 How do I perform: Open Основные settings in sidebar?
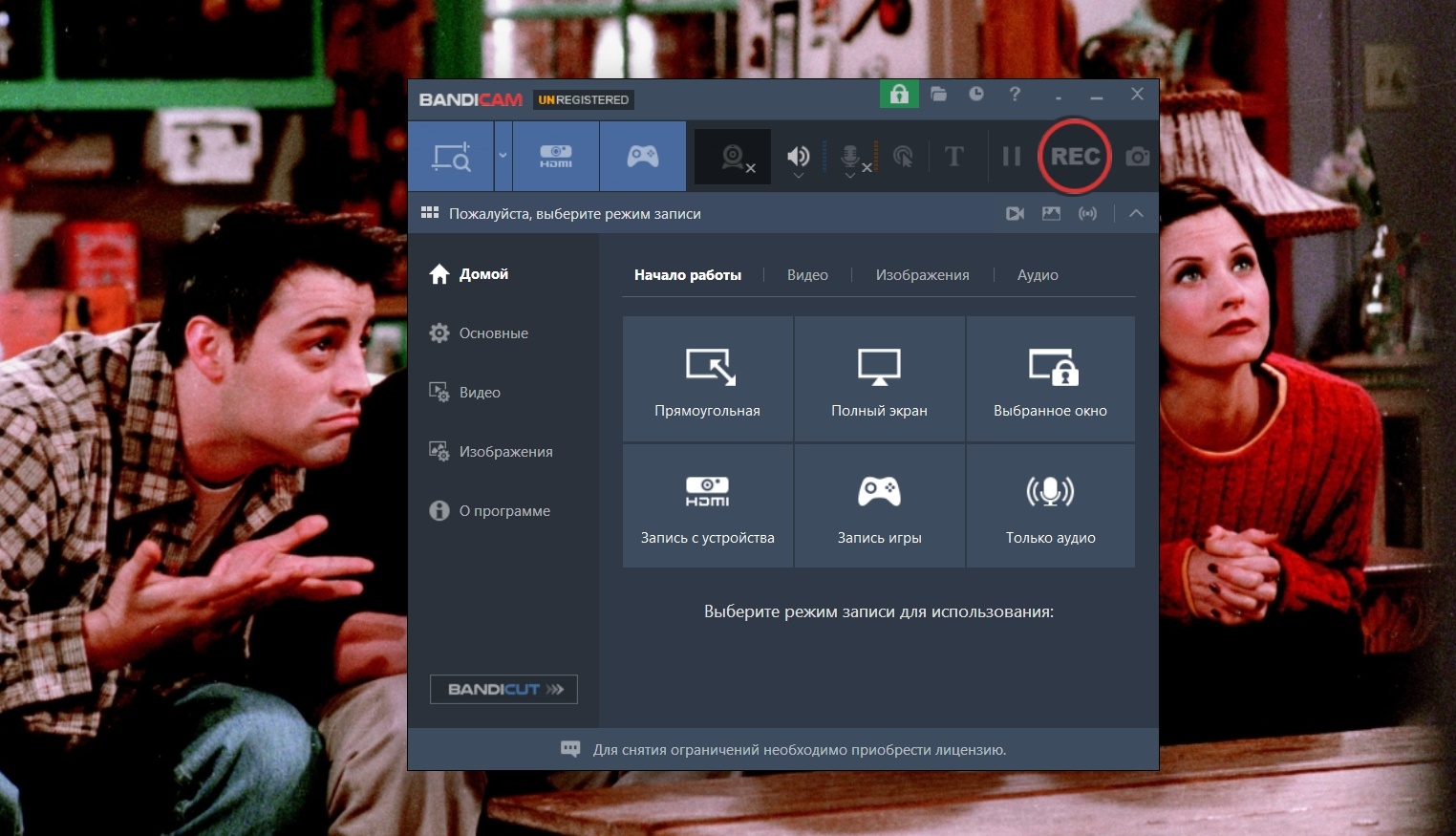pyautogui.click(x=493, y=333)
